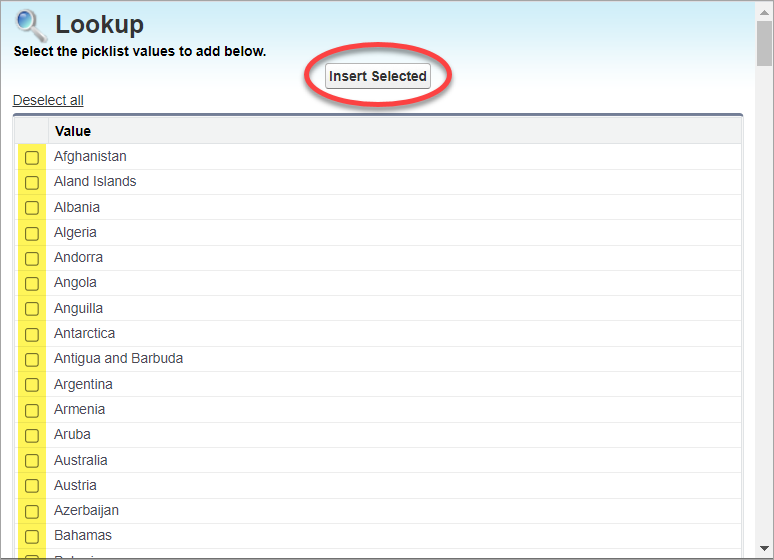The height and width of the screenshot is (560, 774).
Task: Click the Algeria value text
Action: pyautogui.click(x=76, y=233)
